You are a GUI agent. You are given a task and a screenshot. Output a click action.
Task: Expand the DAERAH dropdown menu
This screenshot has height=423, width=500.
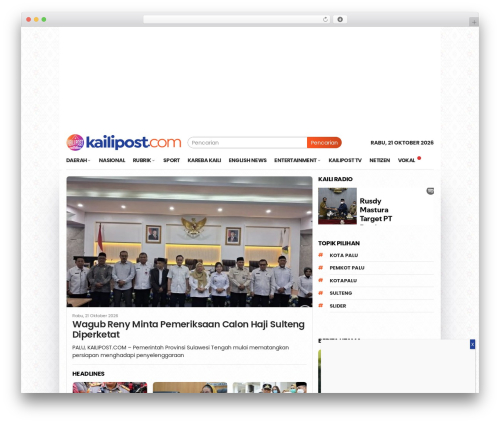click(78, 160)
